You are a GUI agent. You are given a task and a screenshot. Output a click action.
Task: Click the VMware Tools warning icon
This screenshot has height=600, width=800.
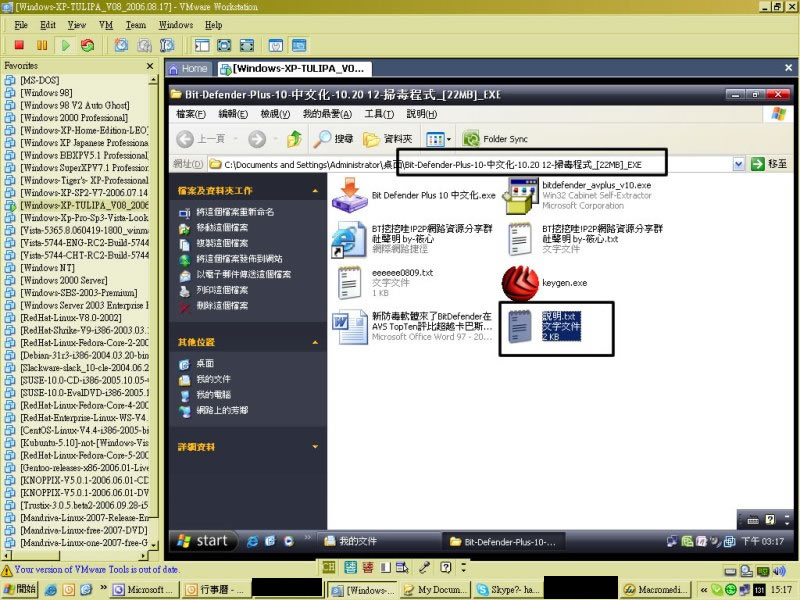pos(7,570)
